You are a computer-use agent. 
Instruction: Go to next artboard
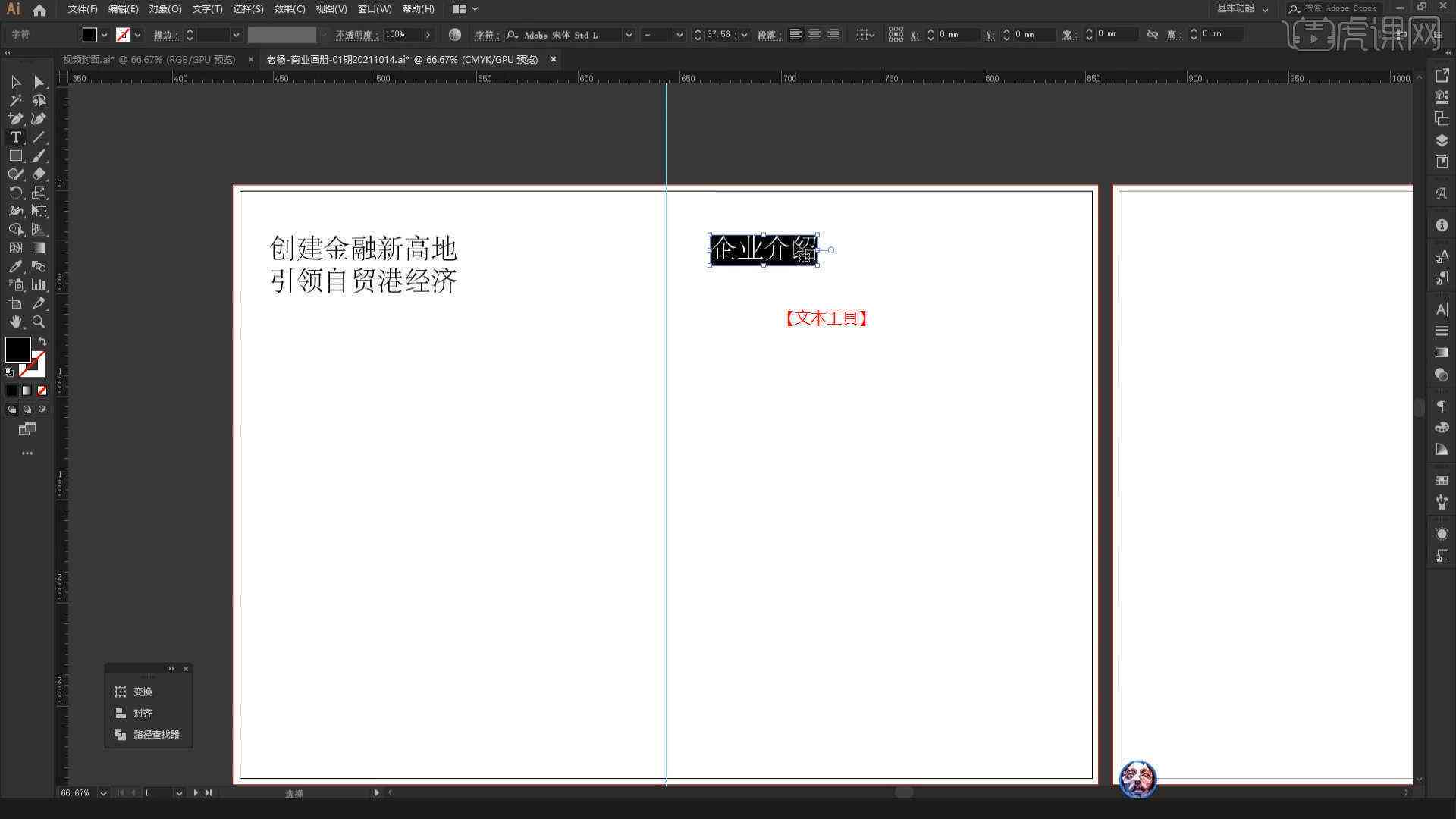click(196, 793)
